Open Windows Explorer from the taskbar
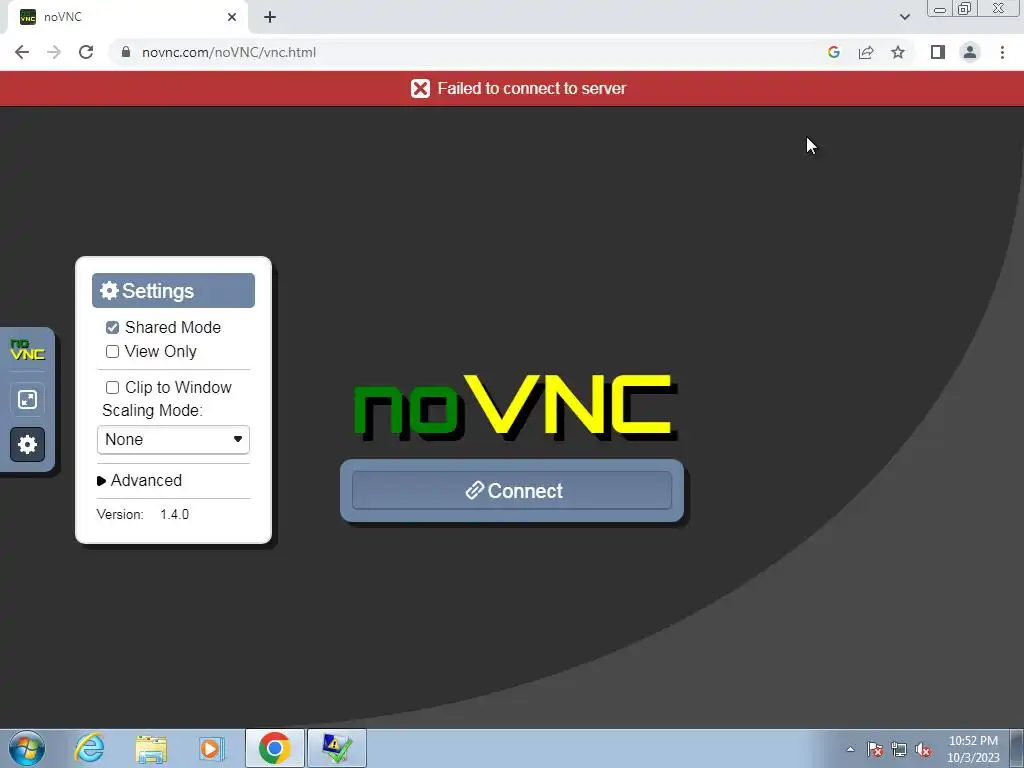Screen dimensions: 1024x768 click(x=151, y=748)
